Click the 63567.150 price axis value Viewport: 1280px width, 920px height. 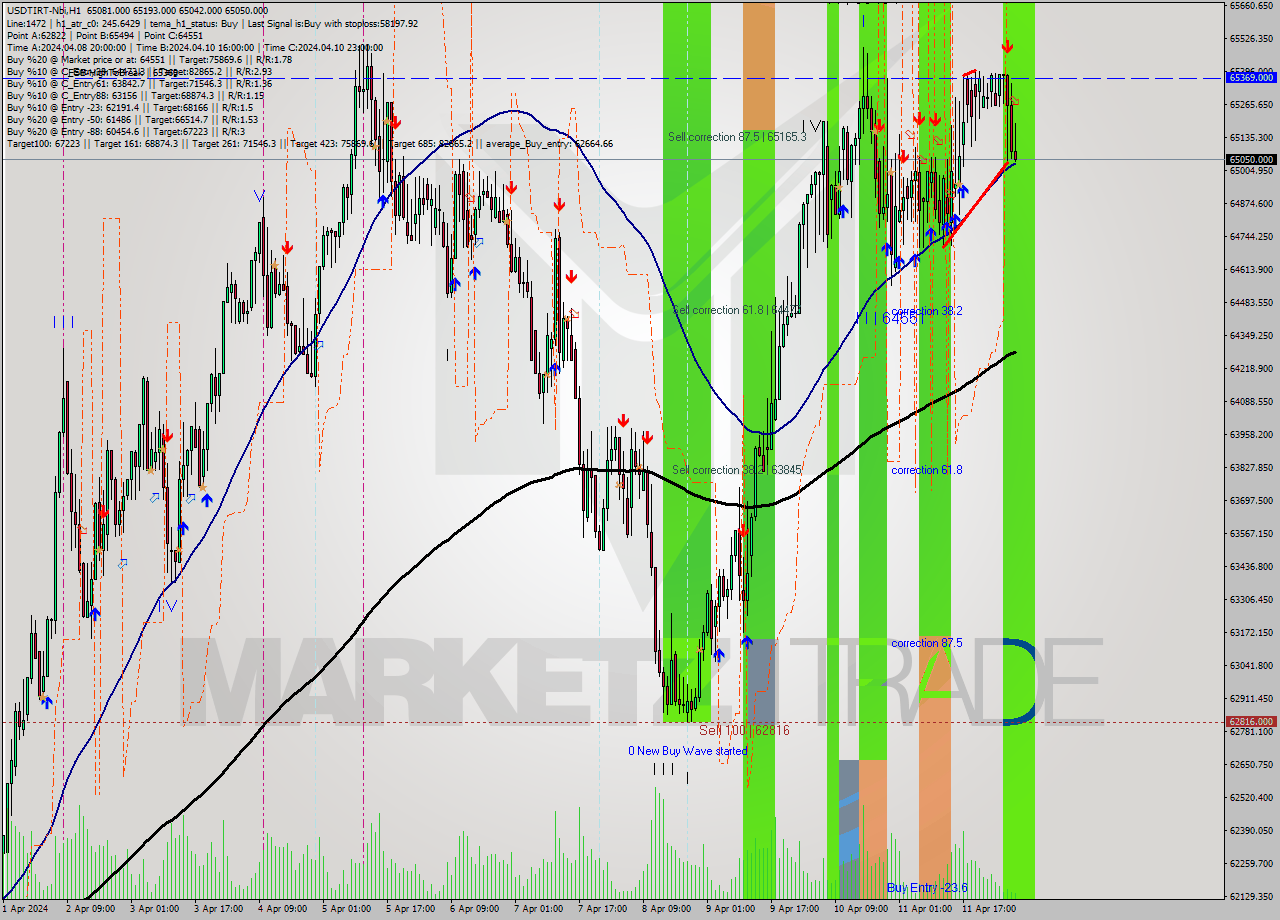point(1251,533)
